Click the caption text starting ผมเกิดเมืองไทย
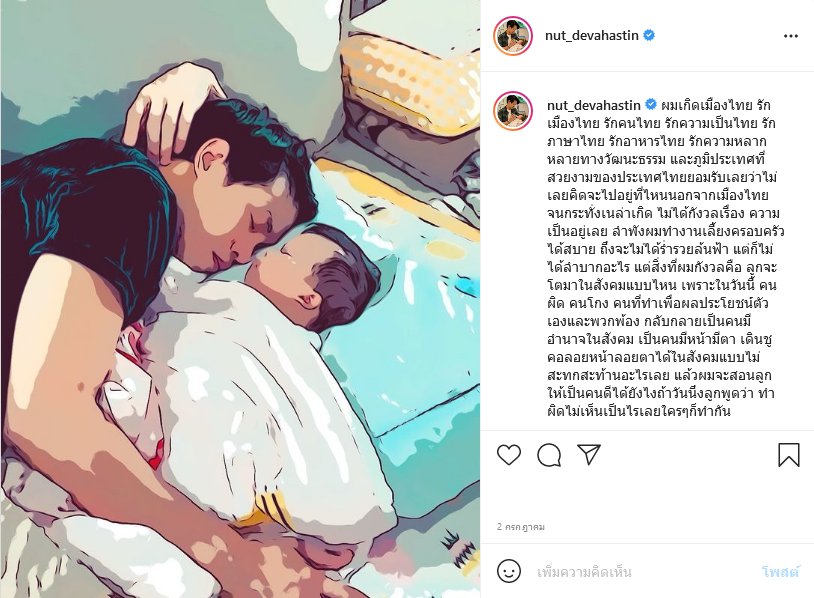 point(666,258)
